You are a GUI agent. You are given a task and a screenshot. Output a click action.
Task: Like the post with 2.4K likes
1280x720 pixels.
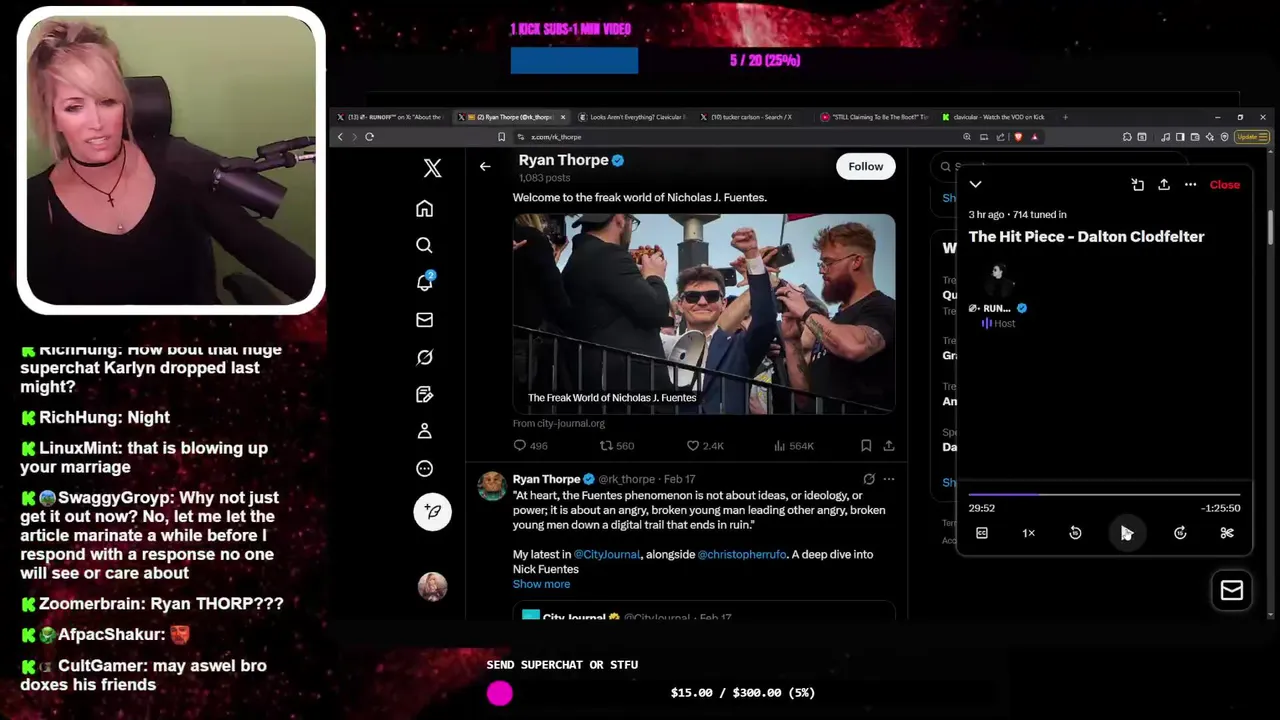click(x=705, y=446)
